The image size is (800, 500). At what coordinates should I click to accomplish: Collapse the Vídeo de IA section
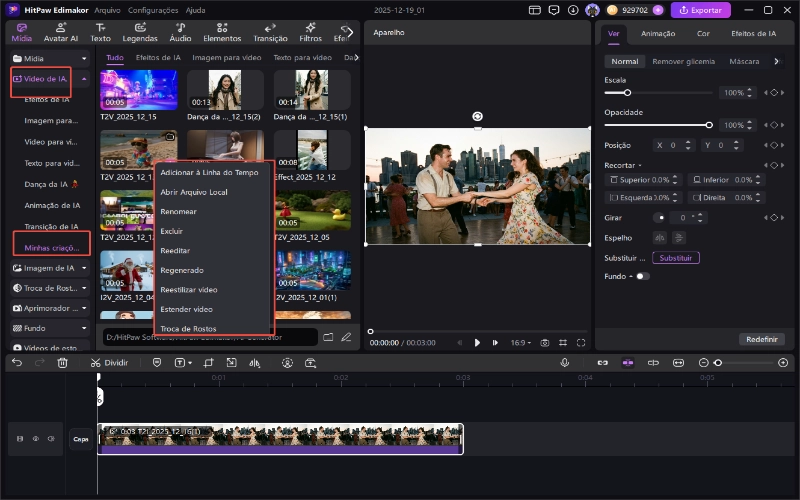pyautogui.click(x=84, y=78)
